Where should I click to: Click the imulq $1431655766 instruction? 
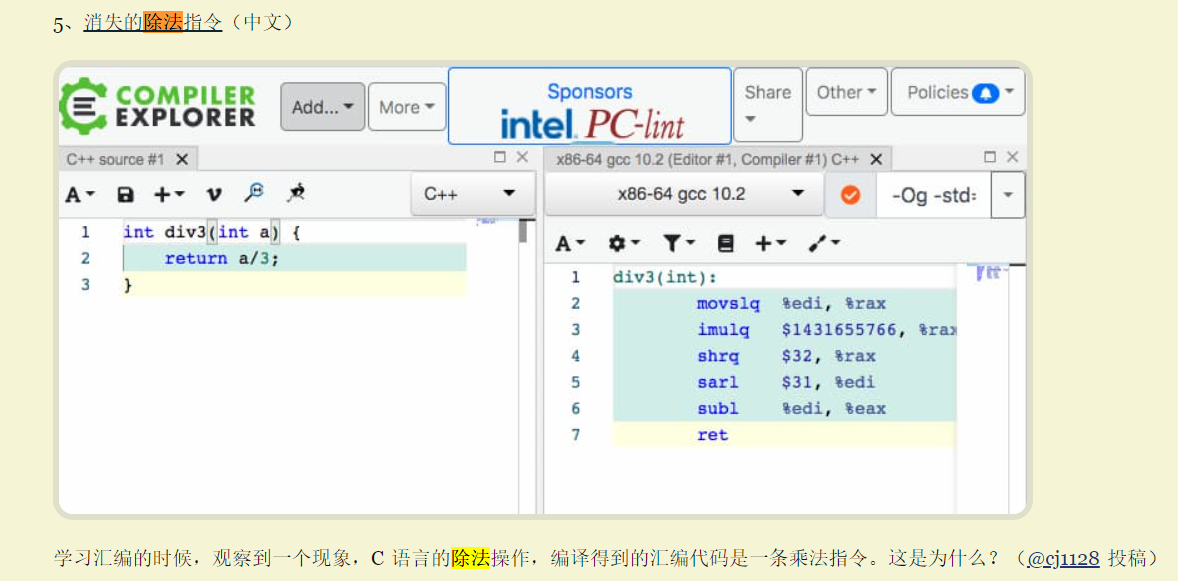826,330
